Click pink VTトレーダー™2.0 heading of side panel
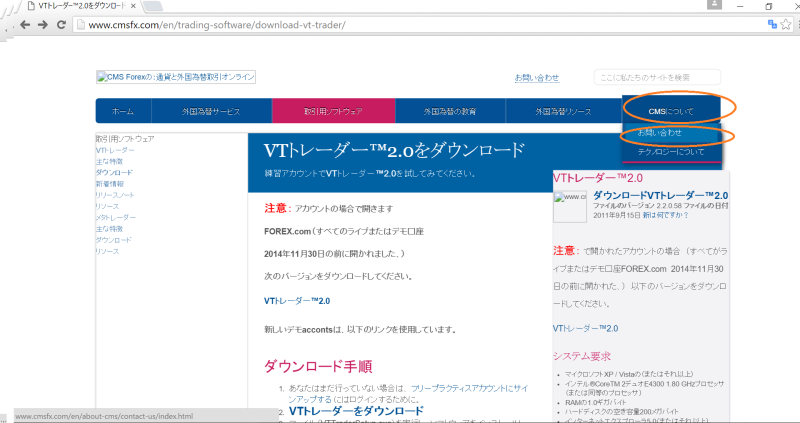The width and height of the screenshot is (800, 423). pyautogui.click(x=598, y=178)
